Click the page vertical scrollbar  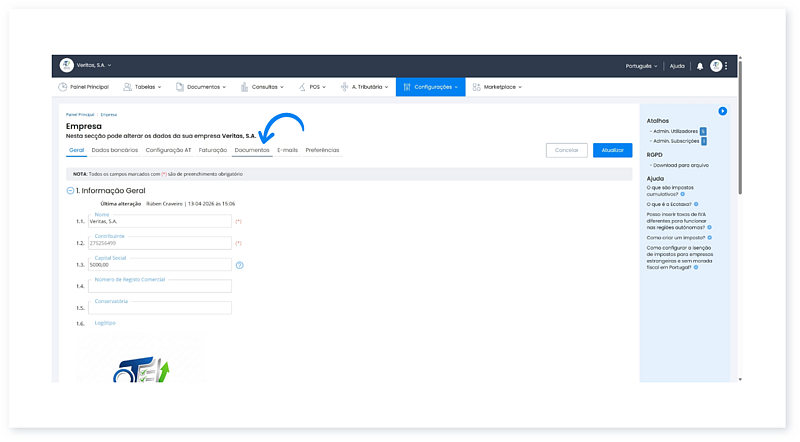click(740, 128)
